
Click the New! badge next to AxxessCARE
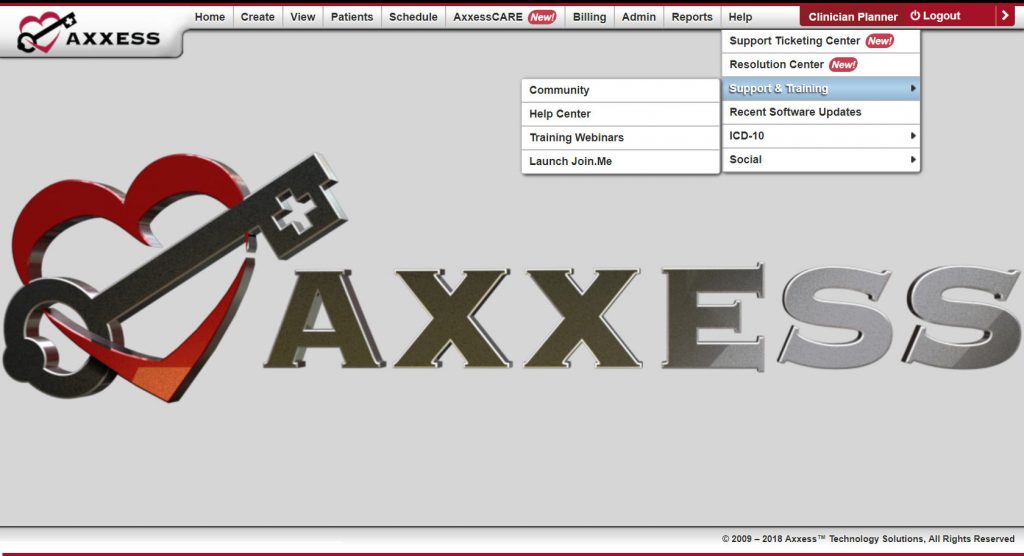542,17
